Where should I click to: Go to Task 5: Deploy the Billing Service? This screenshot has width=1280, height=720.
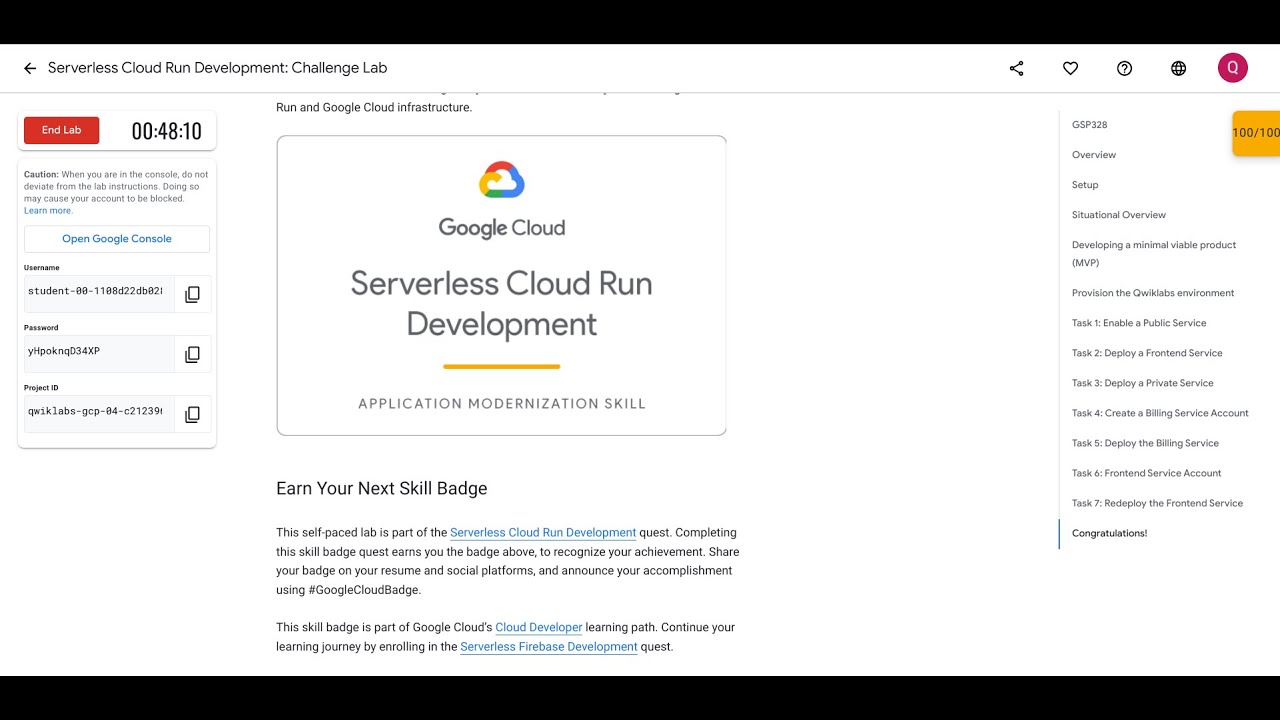point(1145,443)
